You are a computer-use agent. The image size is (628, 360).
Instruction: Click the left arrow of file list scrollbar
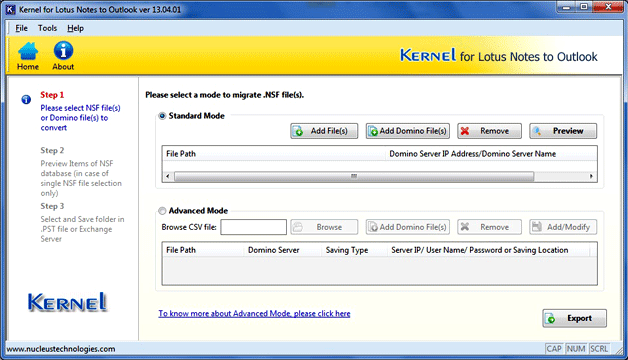pos(167,176)
